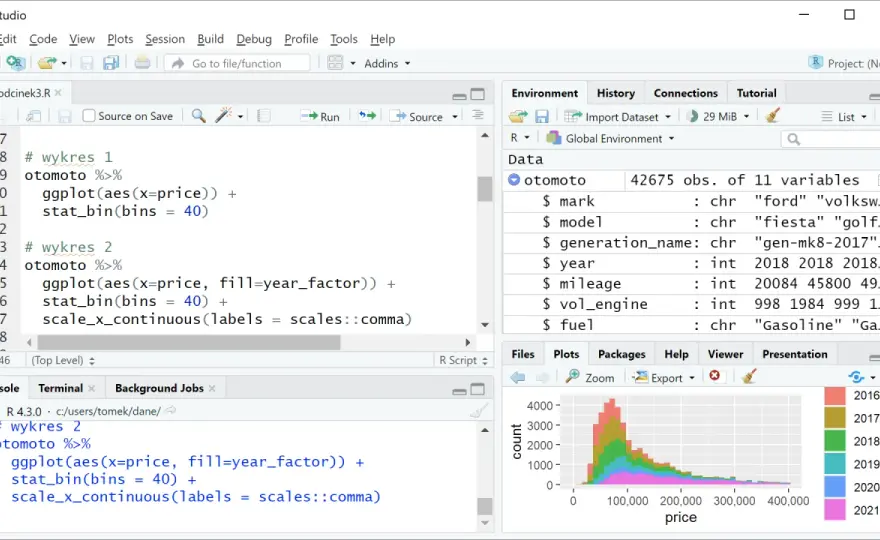Click the 2021 legend color swatch
Viewport: 880px width, 540px height.
tap(835, 510)
